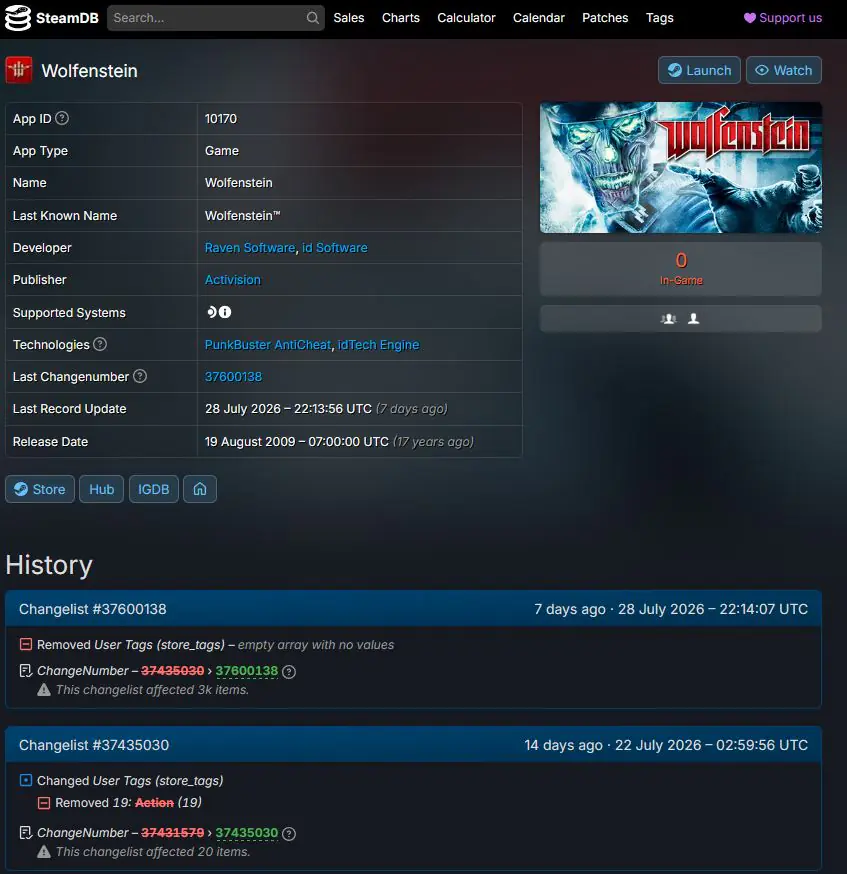Click the Launch button

699,70
